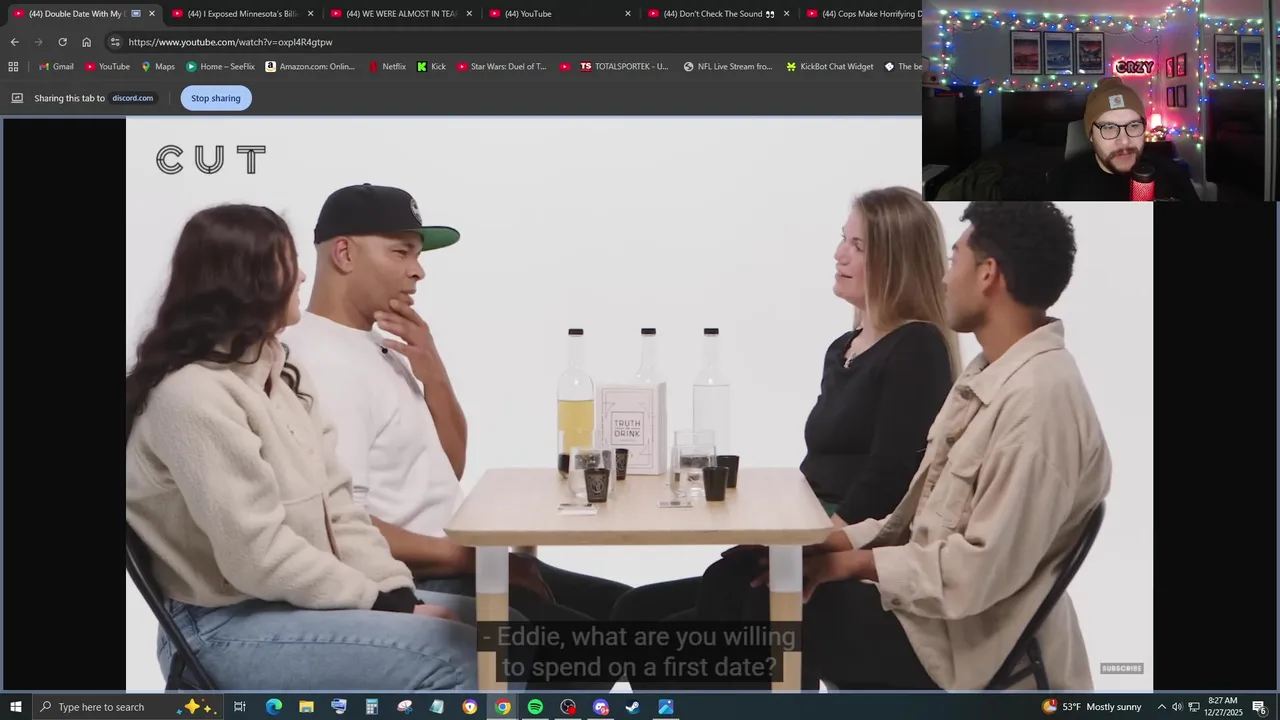Open the TOTALSPORTEK bookmark
Screen dimensions: 1280x720
click(x=623, y=67)
